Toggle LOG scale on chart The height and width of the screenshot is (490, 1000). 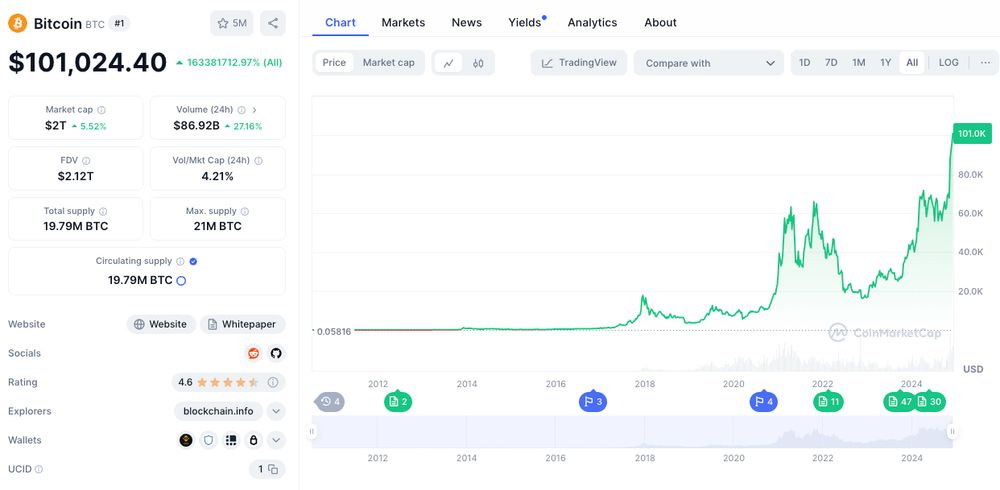point(948,63)
